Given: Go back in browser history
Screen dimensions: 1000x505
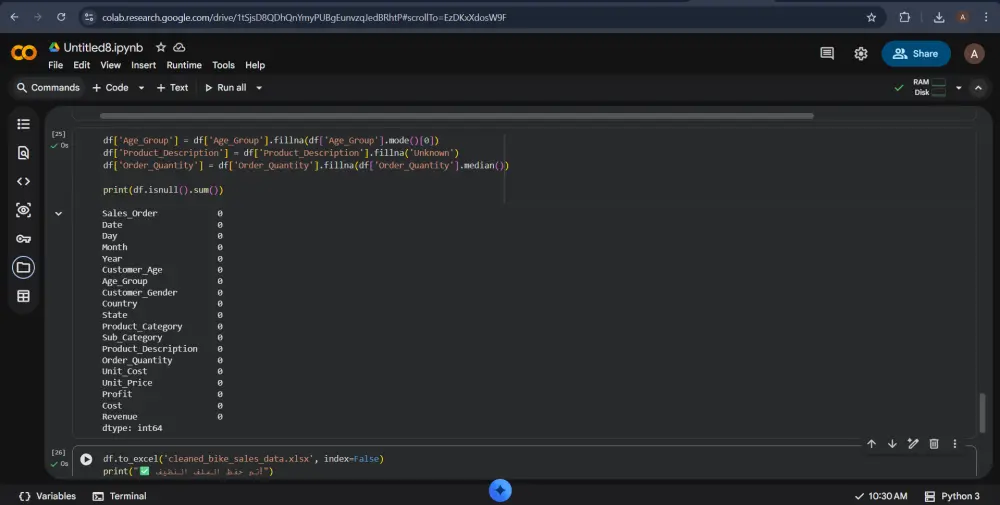Looking at the screenshot, I should pos(14,17).
